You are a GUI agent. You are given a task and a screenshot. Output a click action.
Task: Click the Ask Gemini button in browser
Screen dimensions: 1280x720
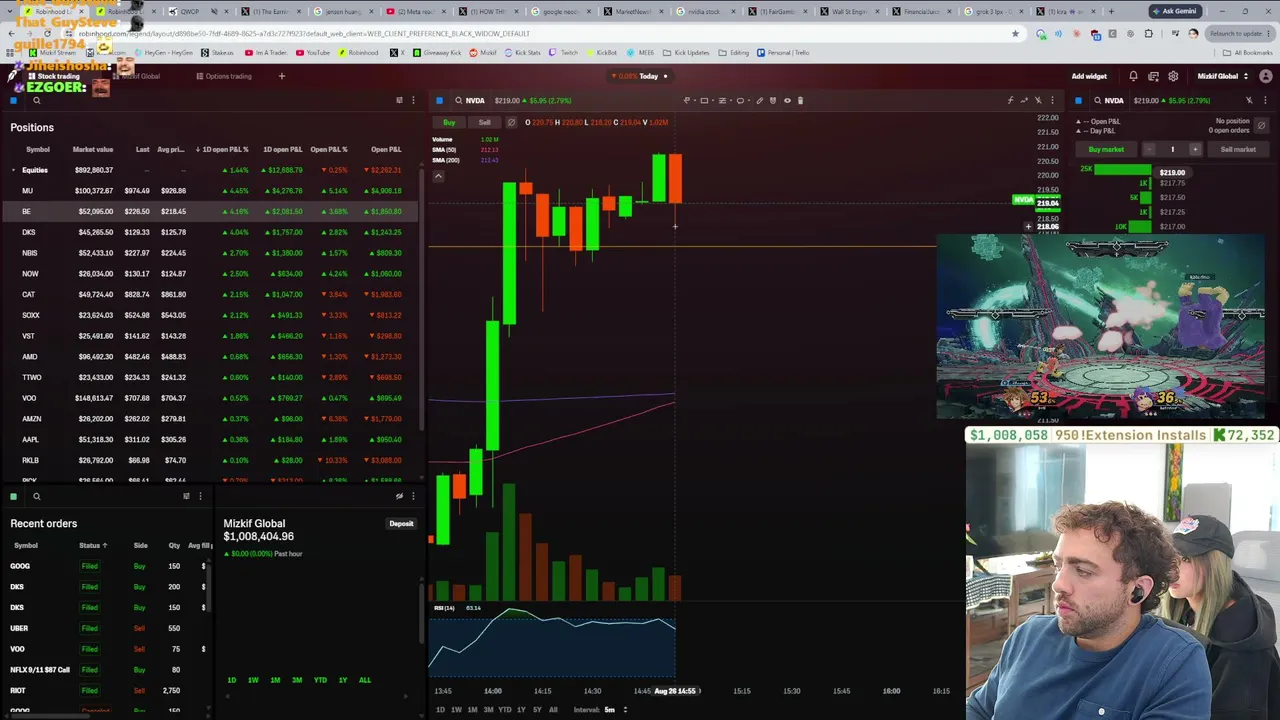coord(1176,11)
